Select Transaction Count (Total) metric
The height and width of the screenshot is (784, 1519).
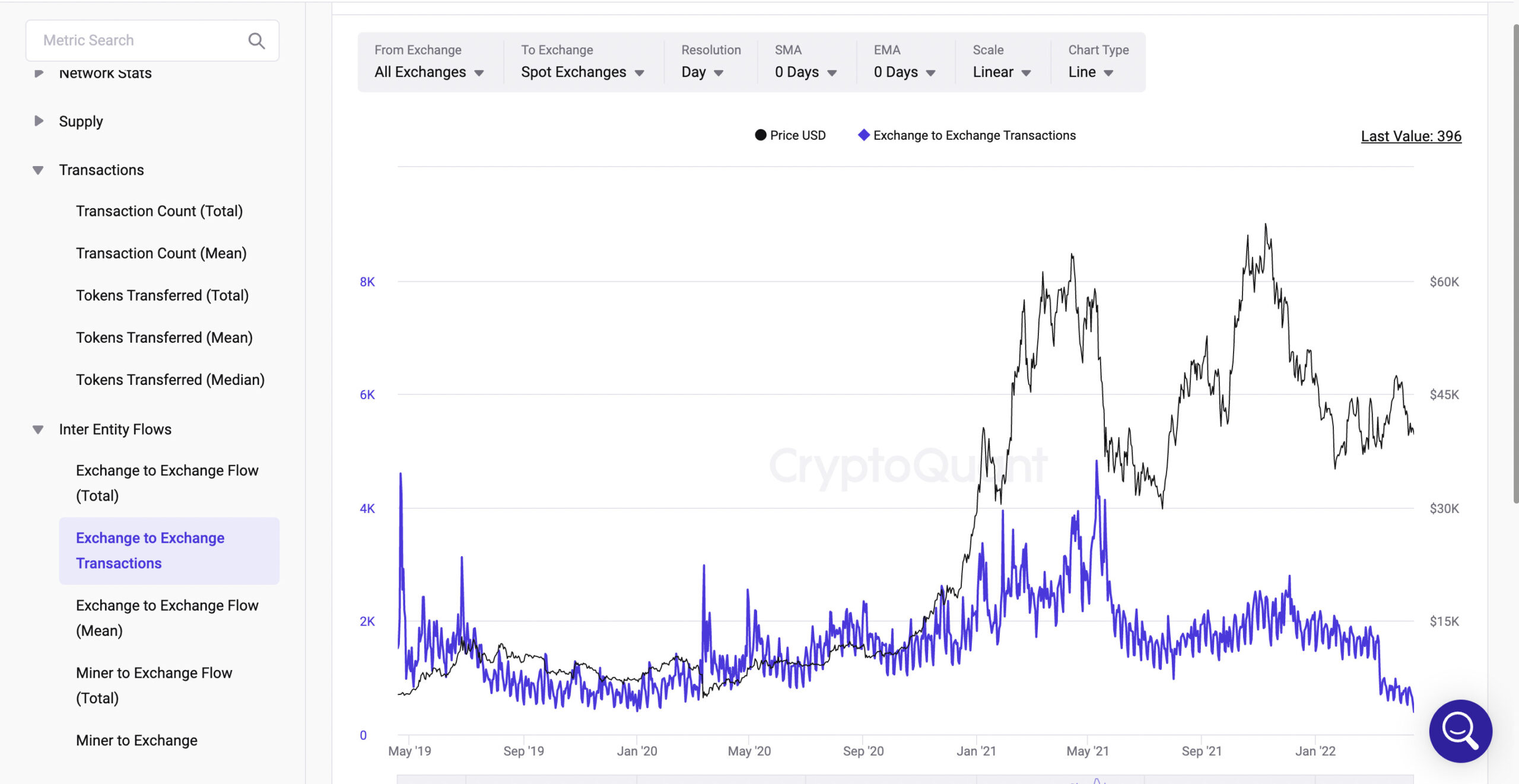(160, 211)
